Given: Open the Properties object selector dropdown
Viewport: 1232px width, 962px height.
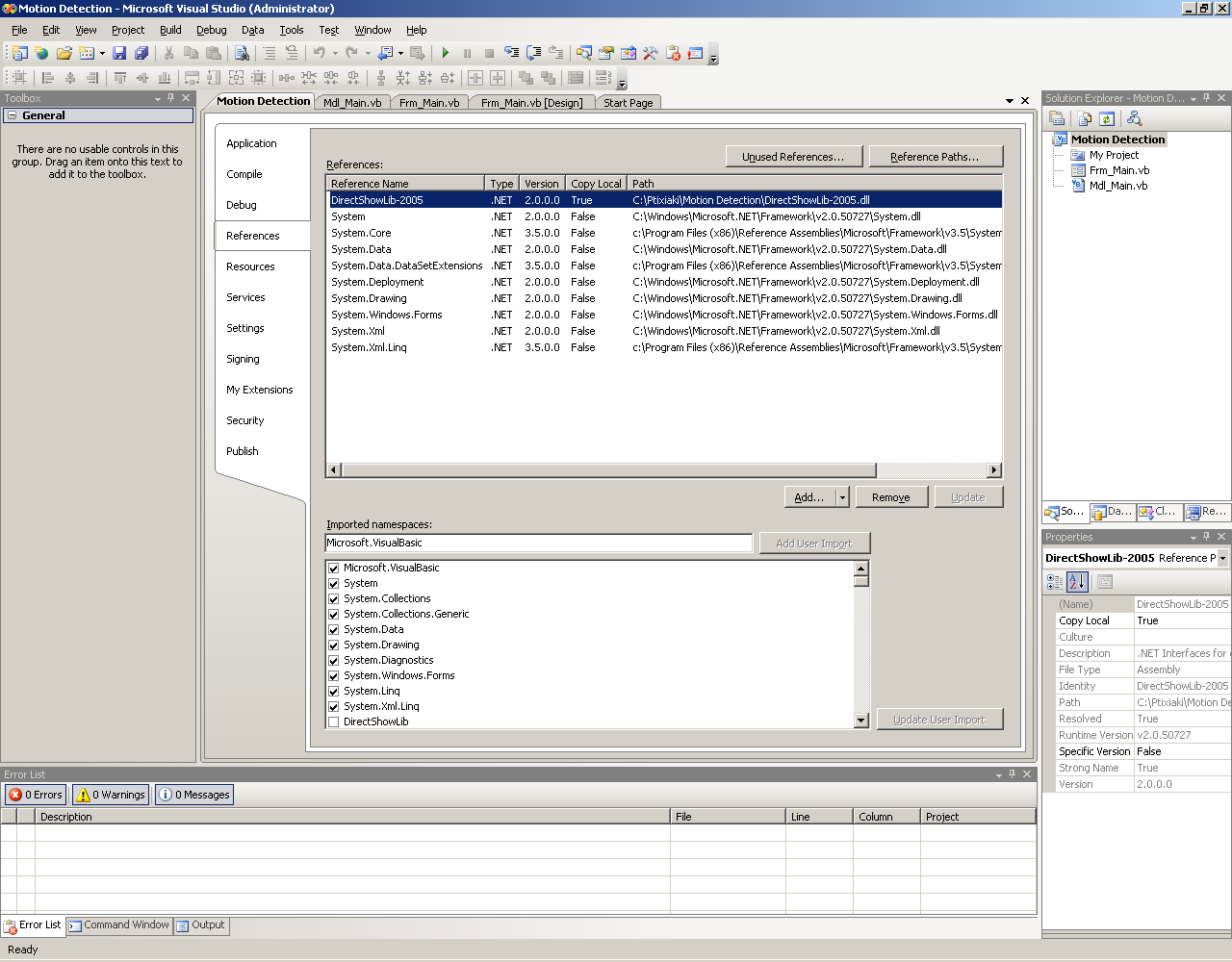Looking at the screenshot, I should pyautogui.click(x=1222, y=558).
